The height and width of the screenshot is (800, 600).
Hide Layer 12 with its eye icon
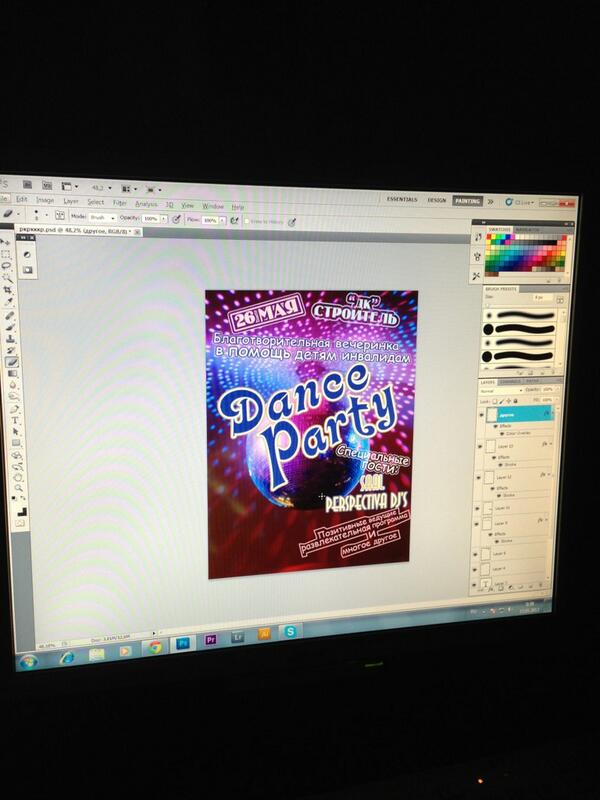[x=478, y=478]
